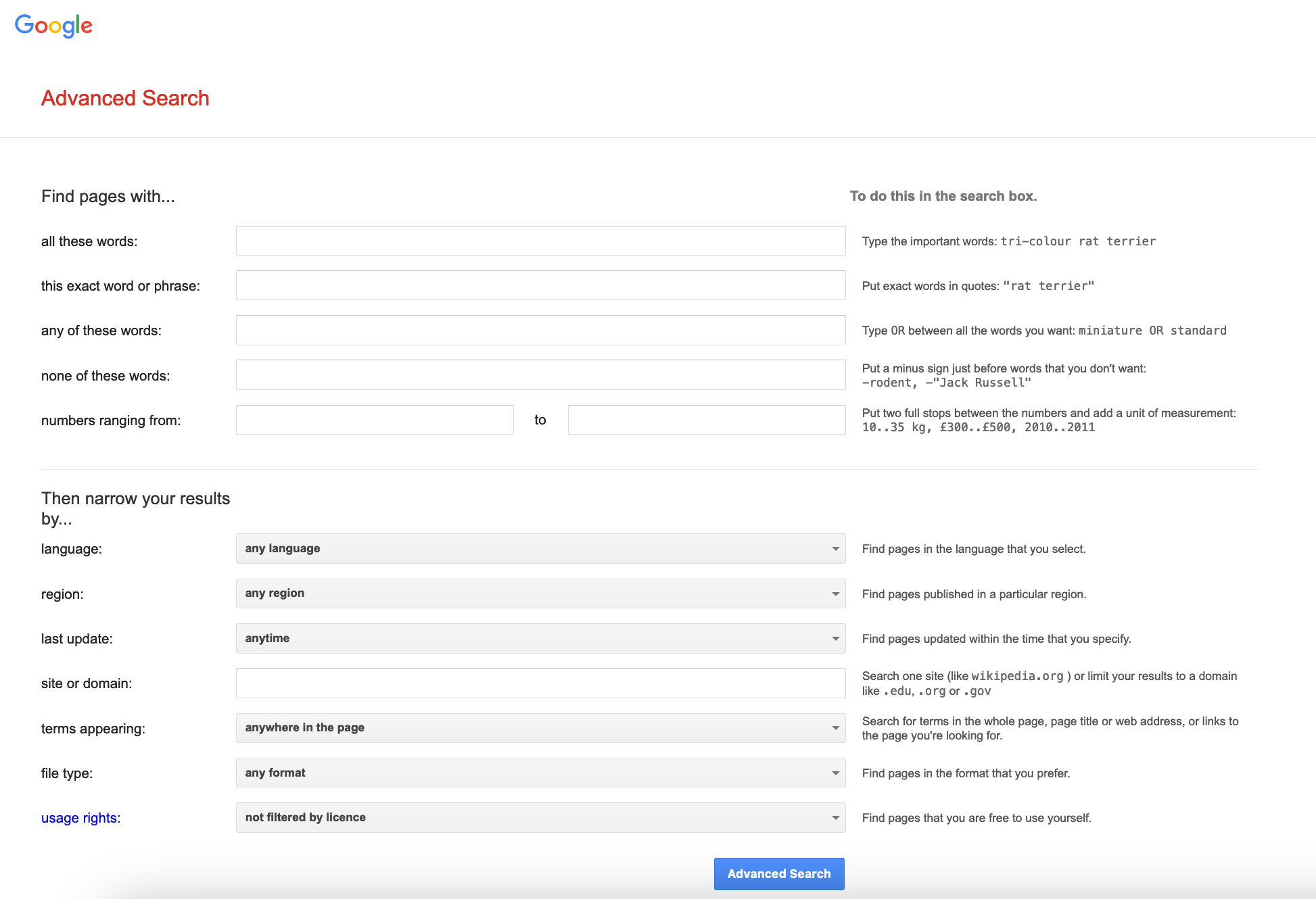Click the 'Then narrow your results by...' heading
The image size is (1316, 899).
click(136, 508)
